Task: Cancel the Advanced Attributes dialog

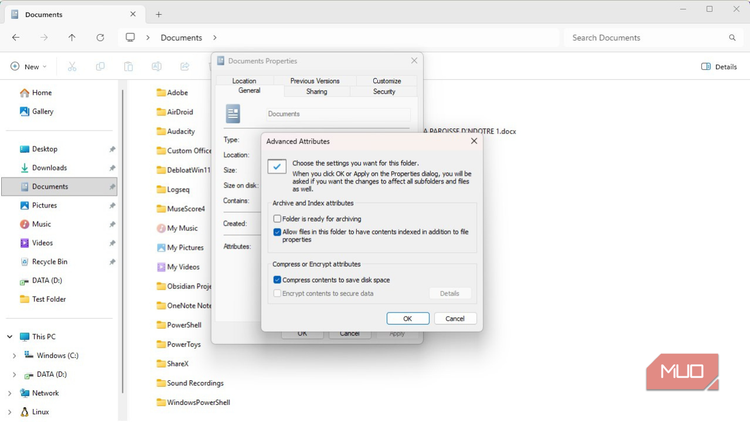Action: (x=455, y=319)
